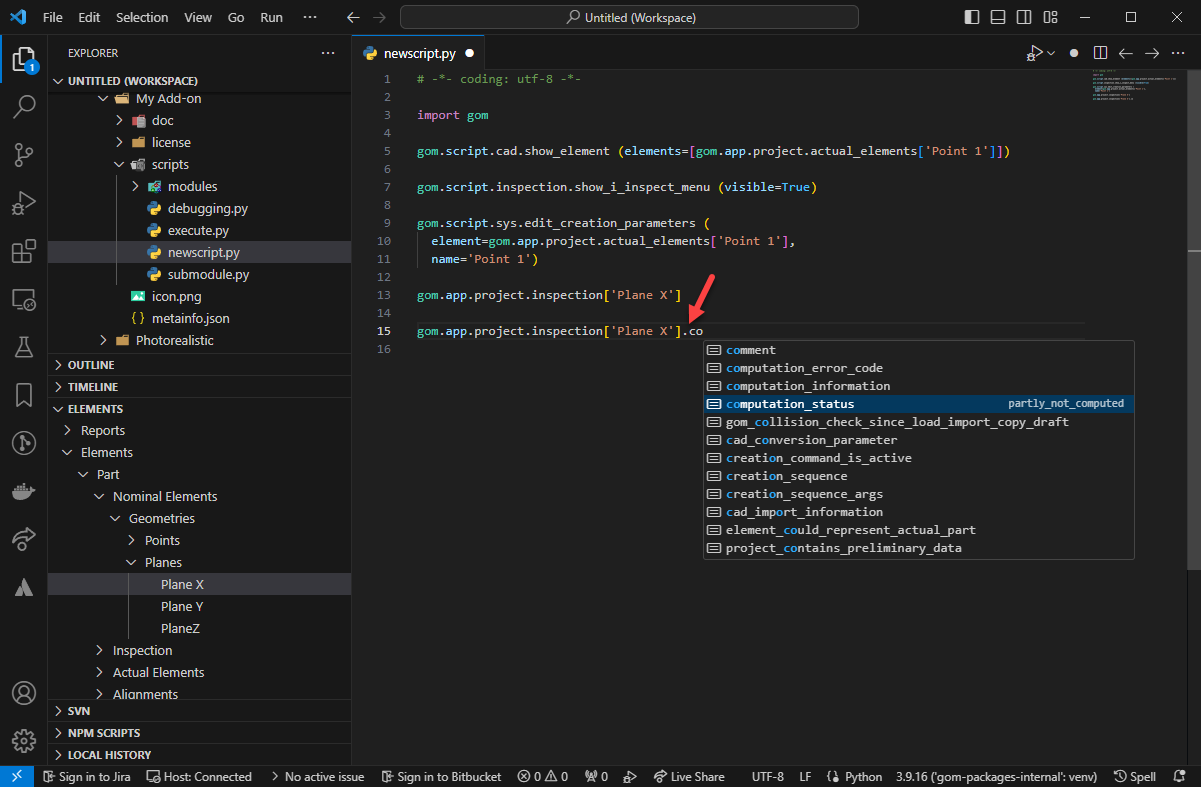The image size is (1201, 787).
Task: Open the Search view in activity bar
Action: [23, 106]
